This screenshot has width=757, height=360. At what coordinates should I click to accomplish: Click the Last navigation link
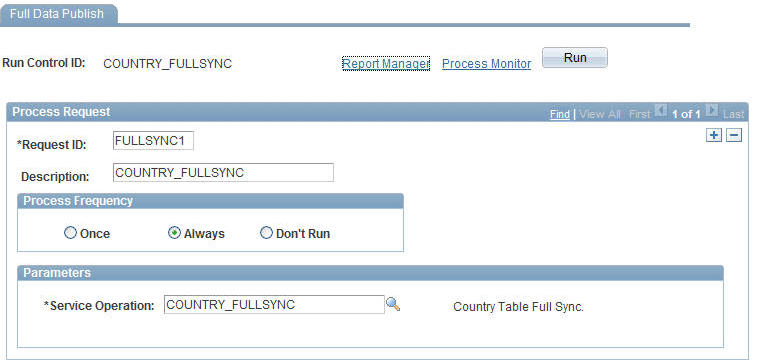click(x=733, y=114)
